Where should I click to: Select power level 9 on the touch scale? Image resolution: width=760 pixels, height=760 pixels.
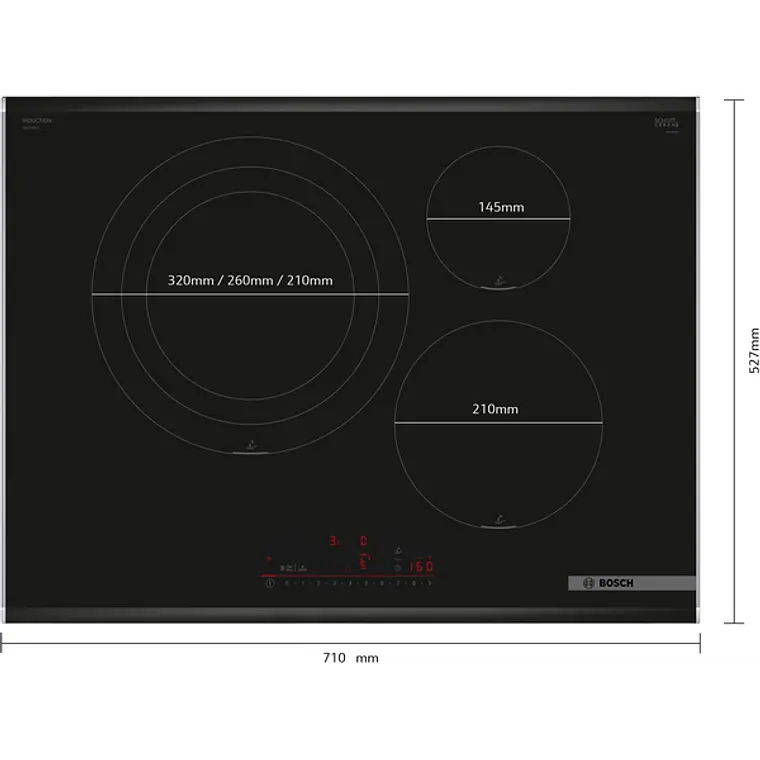429,583
